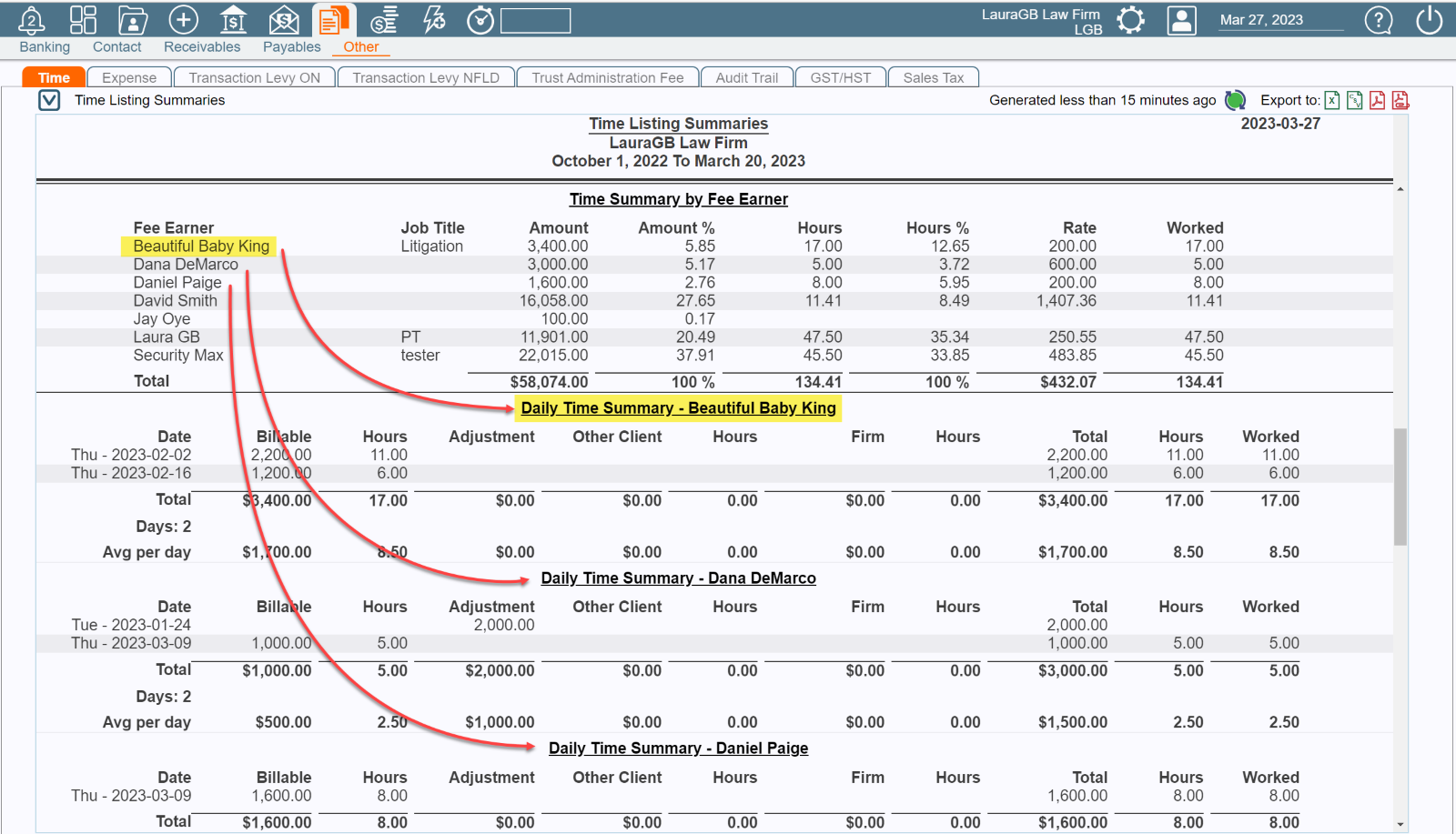
Task: Click the power log out icon
Action: (x=1430, y=20)
